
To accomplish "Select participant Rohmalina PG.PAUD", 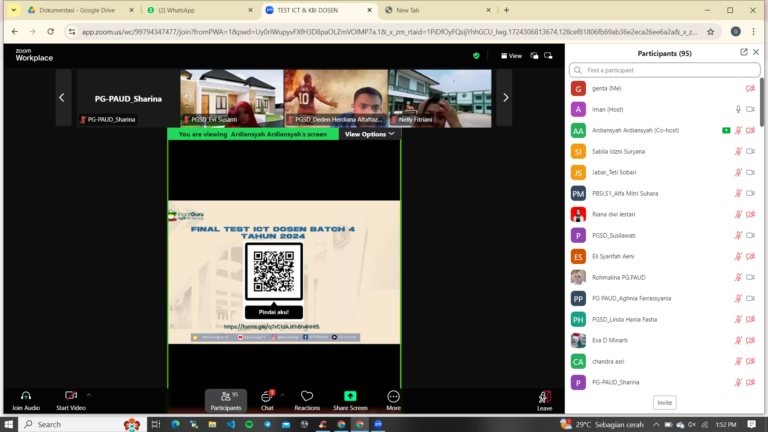I will [x=664, y=277].
